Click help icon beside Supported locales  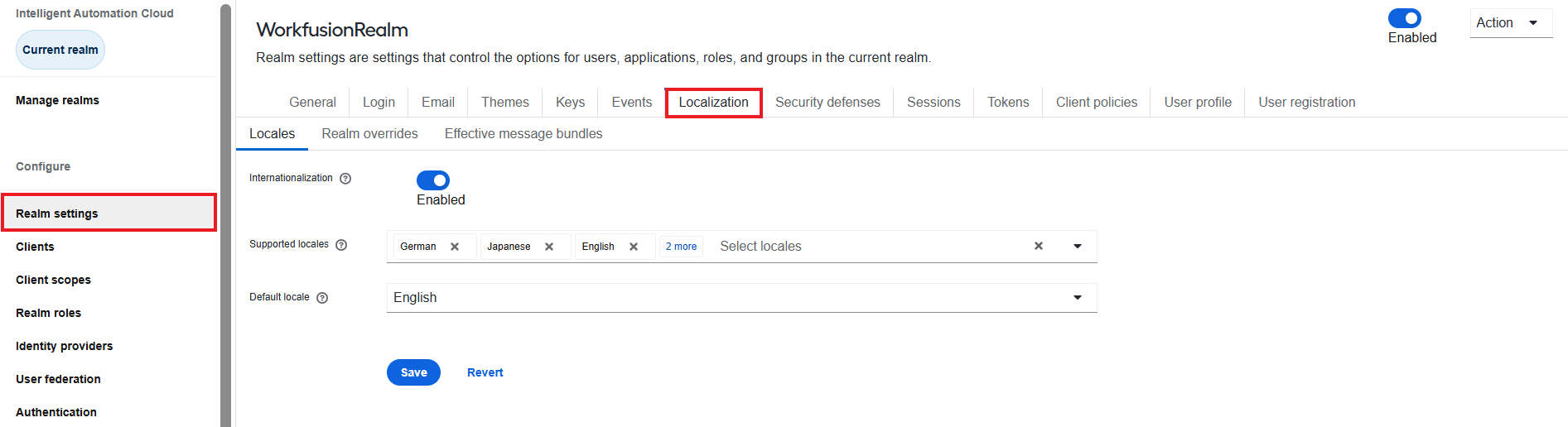point(341,245)
